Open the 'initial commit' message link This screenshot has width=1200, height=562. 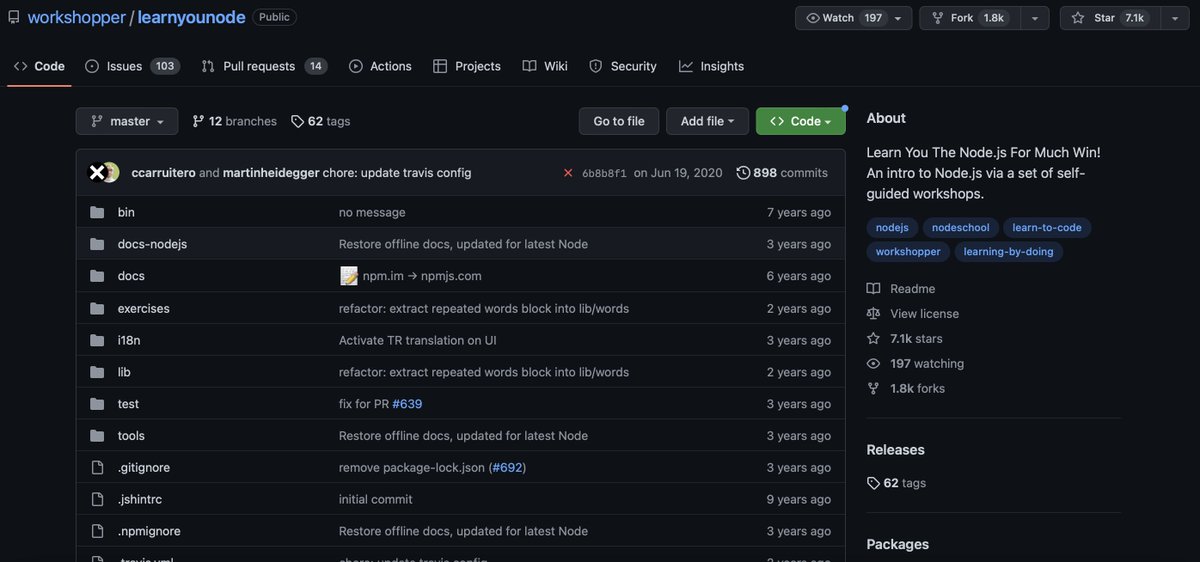click(x=376, y=499)
